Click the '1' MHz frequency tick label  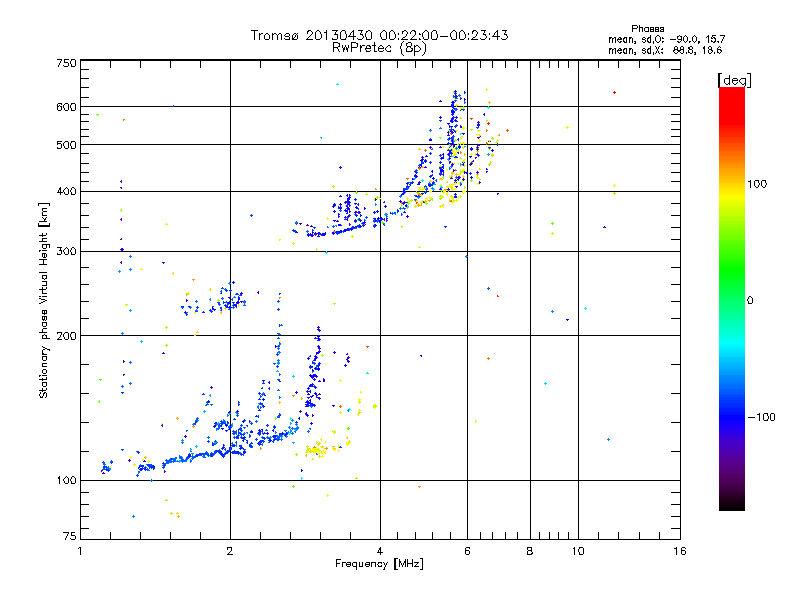(x=80, y=551)
